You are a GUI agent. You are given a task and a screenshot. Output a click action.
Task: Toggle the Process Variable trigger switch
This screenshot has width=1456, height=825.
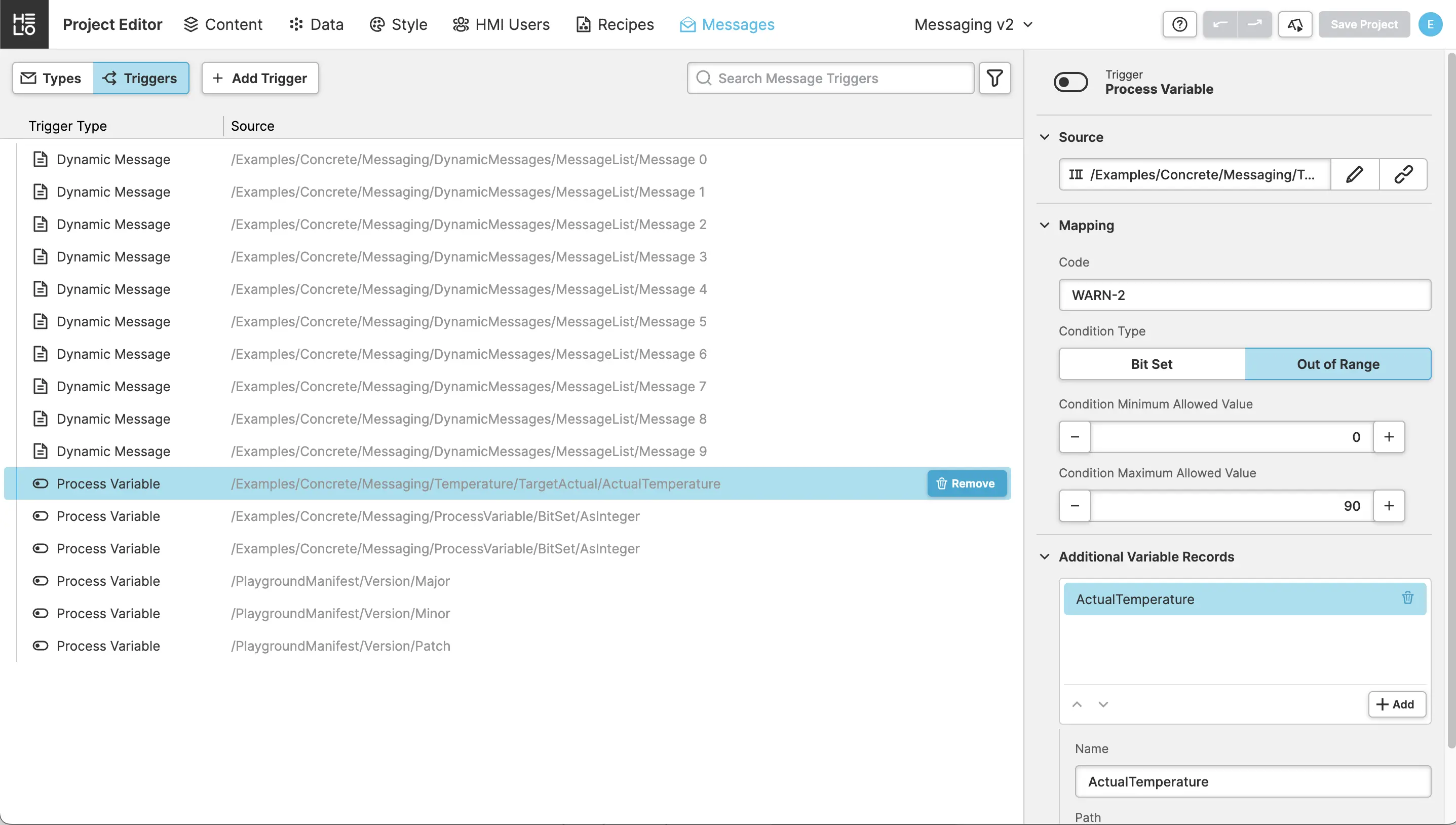1070,82
